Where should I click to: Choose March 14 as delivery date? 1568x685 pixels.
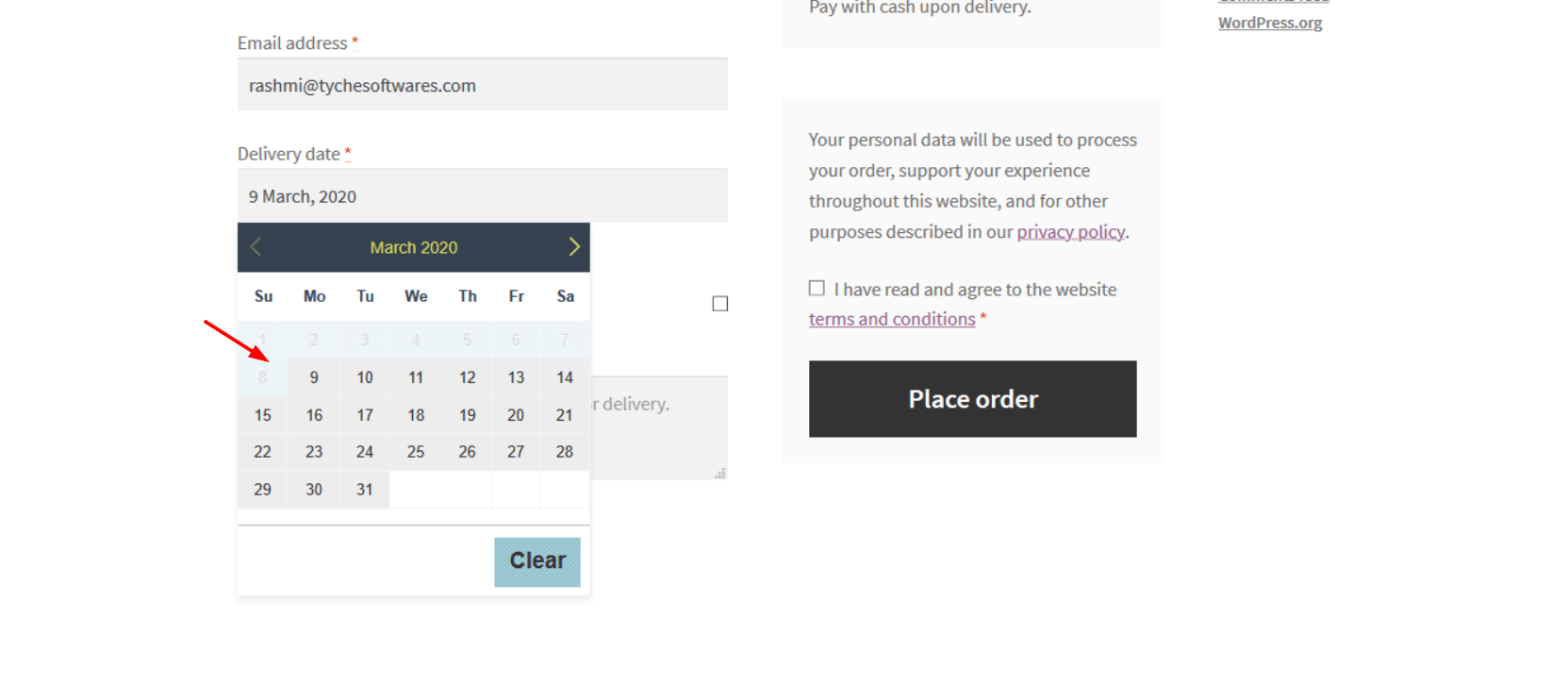564,376
